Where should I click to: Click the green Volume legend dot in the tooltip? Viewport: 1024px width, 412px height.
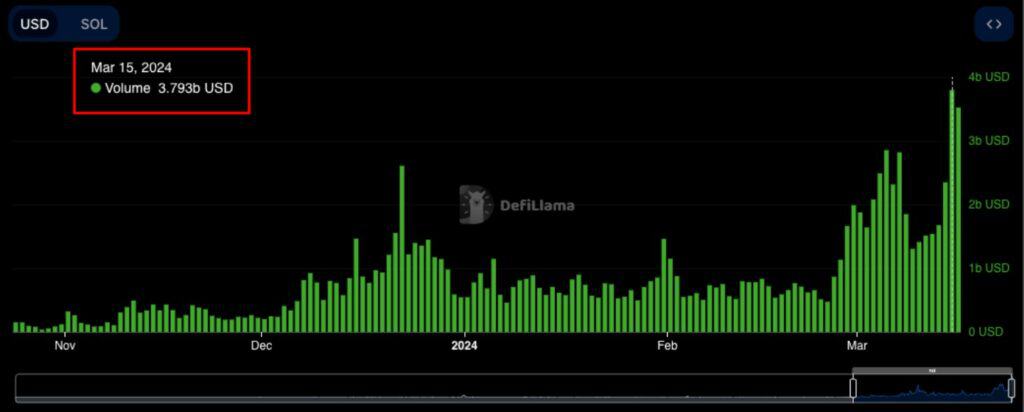coord(96,88)
